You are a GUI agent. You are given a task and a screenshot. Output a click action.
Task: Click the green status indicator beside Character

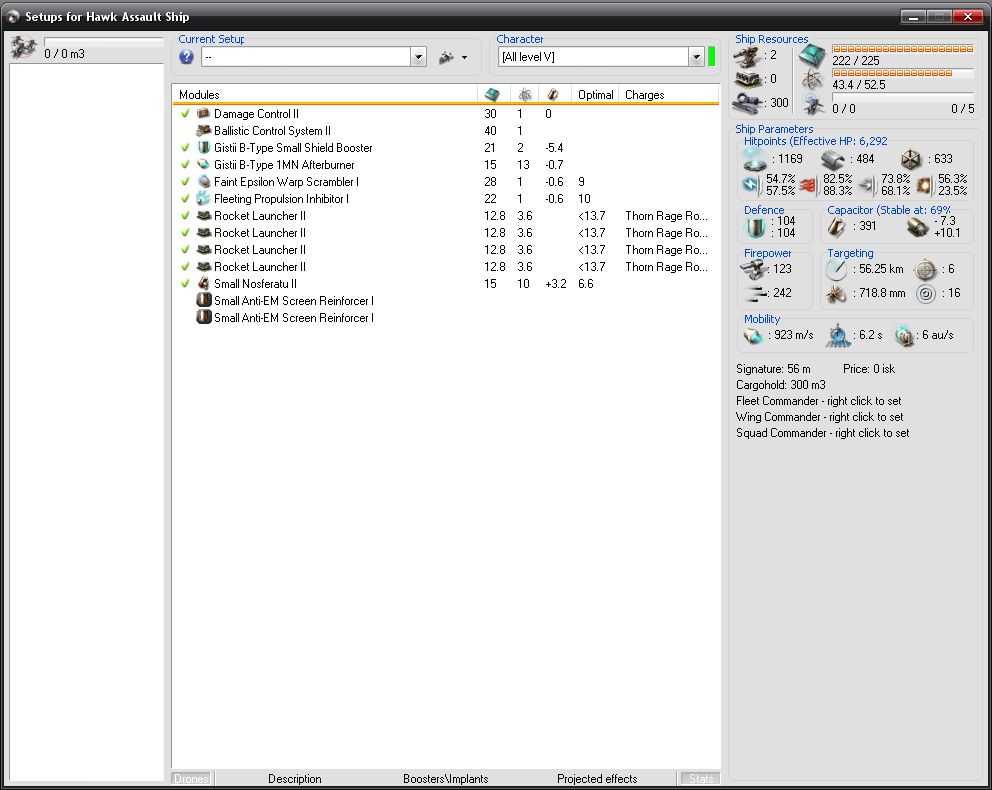[x=712, y=56]
